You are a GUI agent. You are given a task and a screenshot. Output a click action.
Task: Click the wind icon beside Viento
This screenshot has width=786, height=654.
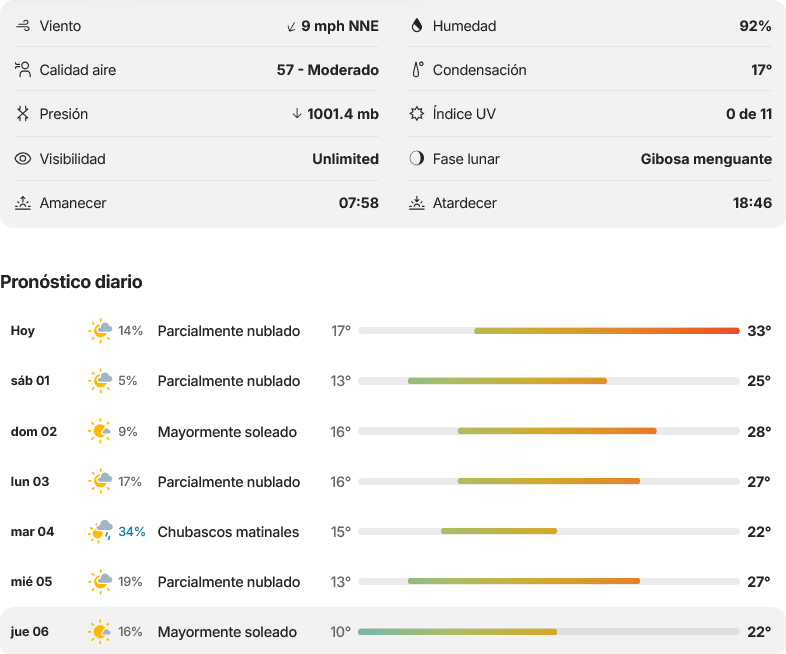coord(23,26)
